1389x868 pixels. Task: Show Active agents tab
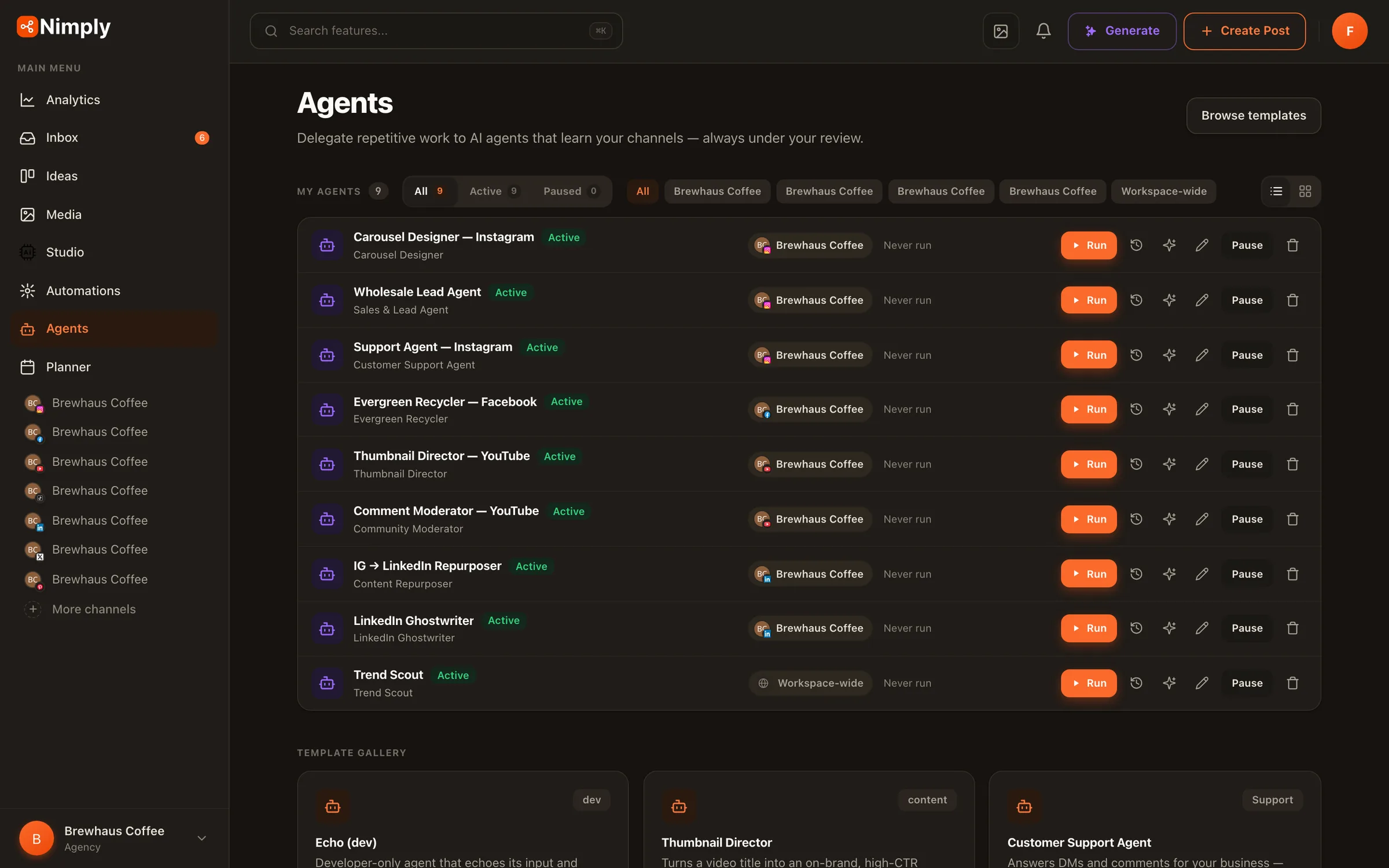pyautogui.click(x=494, y=191)
